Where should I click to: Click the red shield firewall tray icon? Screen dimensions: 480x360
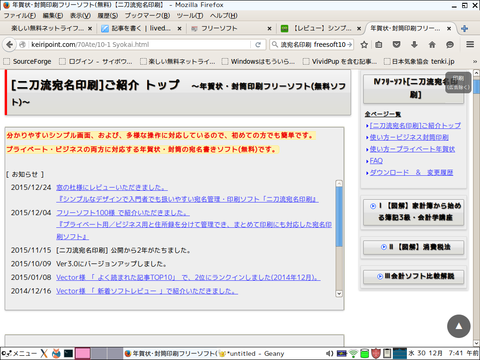pos(376,353)
